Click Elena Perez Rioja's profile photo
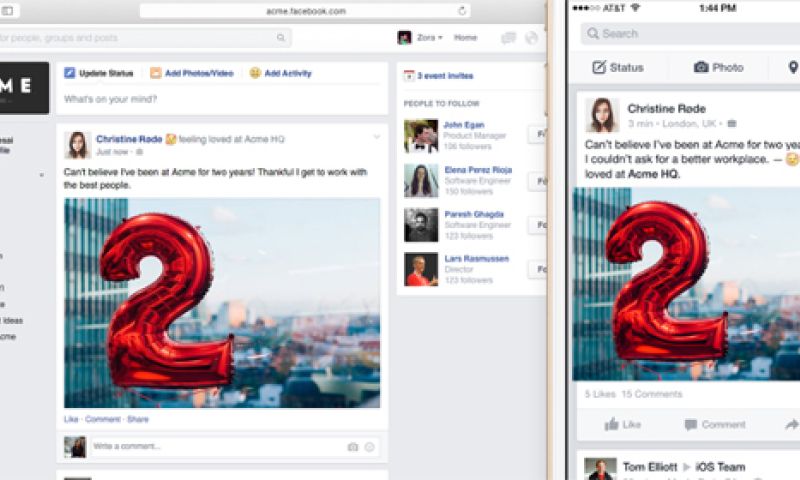This screenshot has height=480, width=800. [x=421, y=181]
